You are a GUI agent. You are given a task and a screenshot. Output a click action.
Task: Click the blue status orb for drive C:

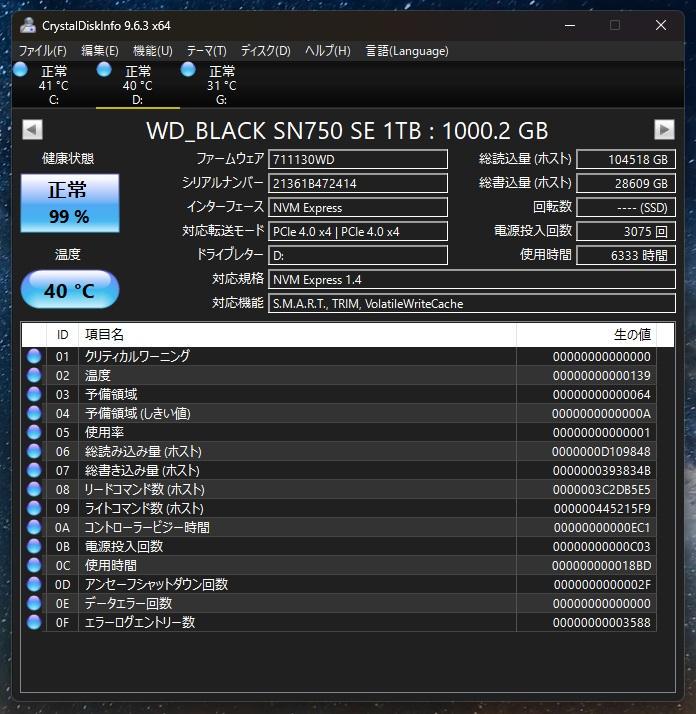[20, 70]
